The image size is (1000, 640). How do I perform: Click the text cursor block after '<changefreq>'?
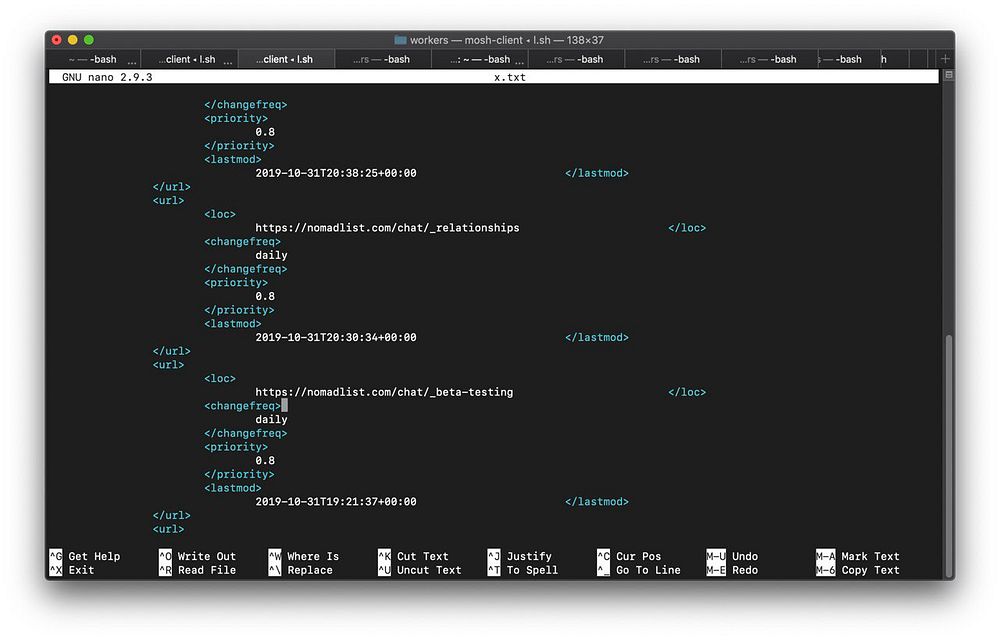click(284, 406)
